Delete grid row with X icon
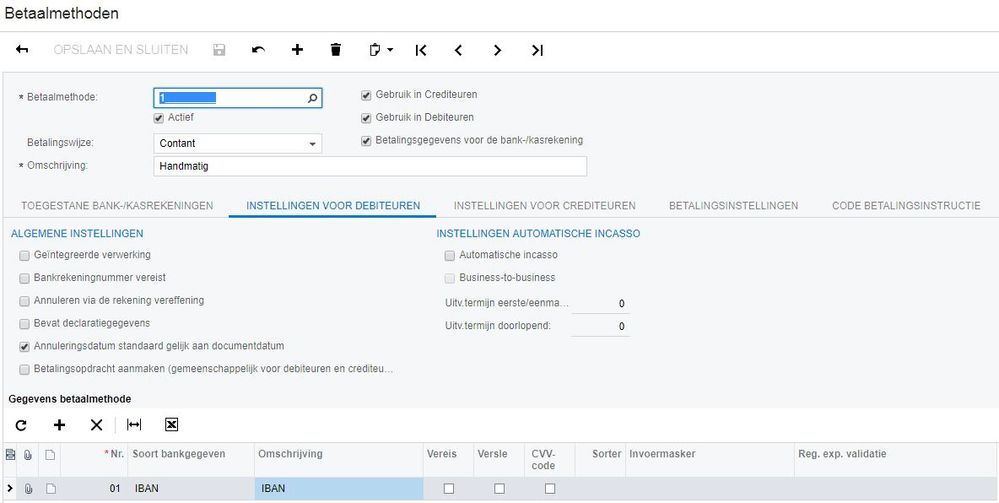 [x=96, y=425]
